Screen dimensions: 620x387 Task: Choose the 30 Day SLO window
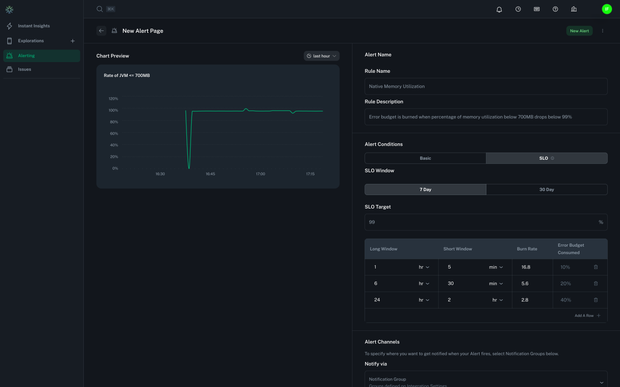point(546,189)
